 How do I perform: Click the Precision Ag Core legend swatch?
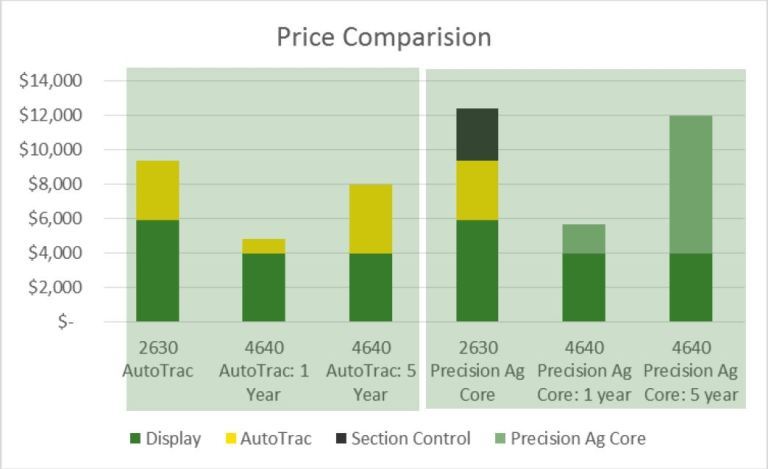point(500,438)
